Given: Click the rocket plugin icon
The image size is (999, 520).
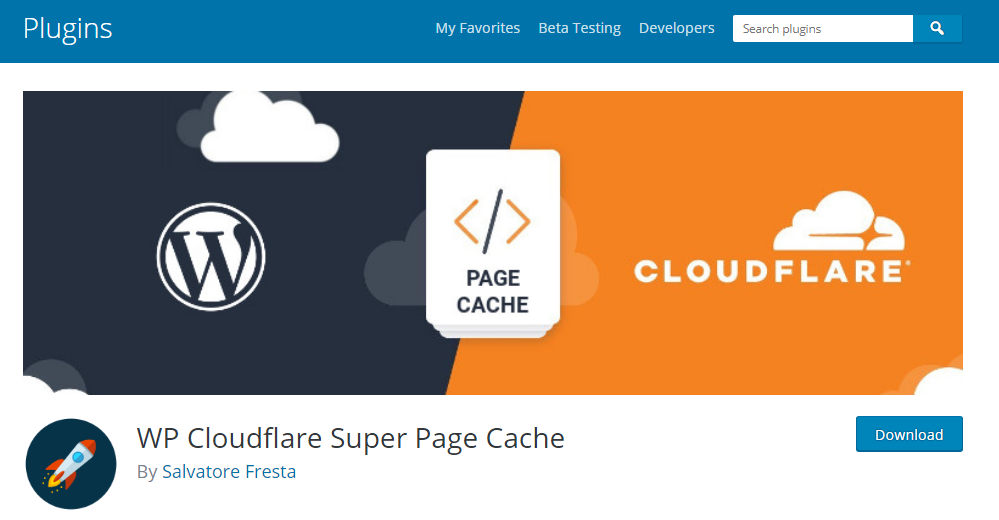Looking at the screenshot, I should click(71, 464).
